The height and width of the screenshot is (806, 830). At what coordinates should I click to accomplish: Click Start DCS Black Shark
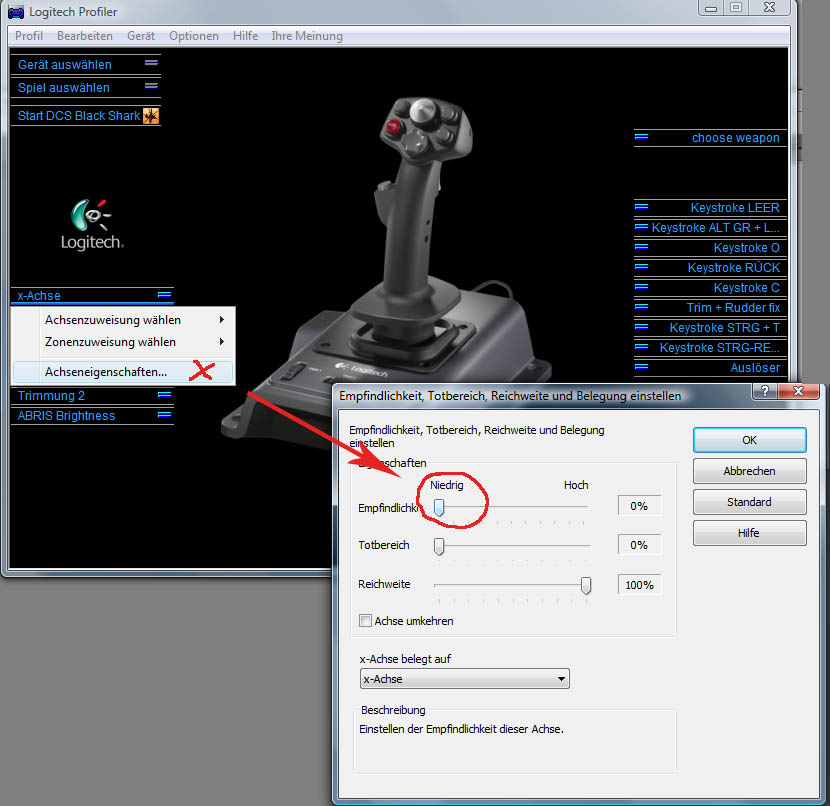(79, 115)
